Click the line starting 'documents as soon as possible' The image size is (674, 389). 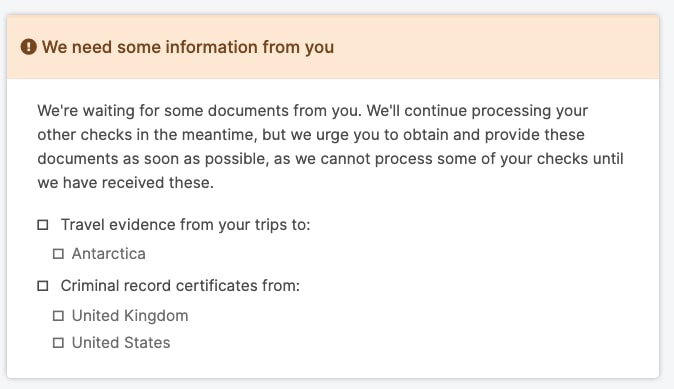(x=330, y=159)
